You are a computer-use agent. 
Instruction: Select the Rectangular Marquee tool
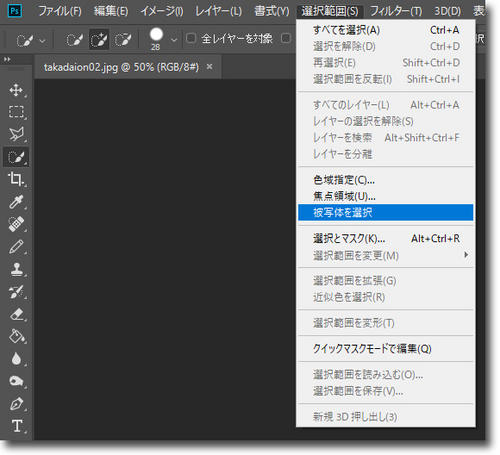pos(16,112)
